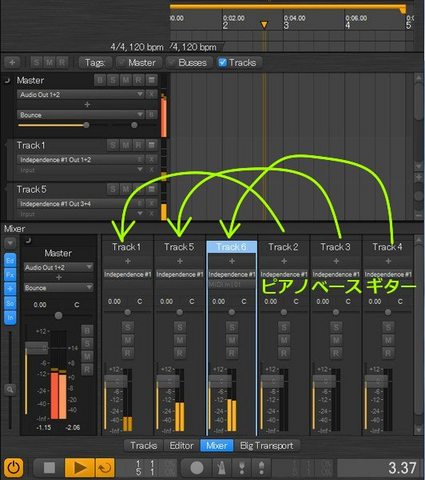
Task: Click the mixer Master channel fader handle
Action: point(37,348)
